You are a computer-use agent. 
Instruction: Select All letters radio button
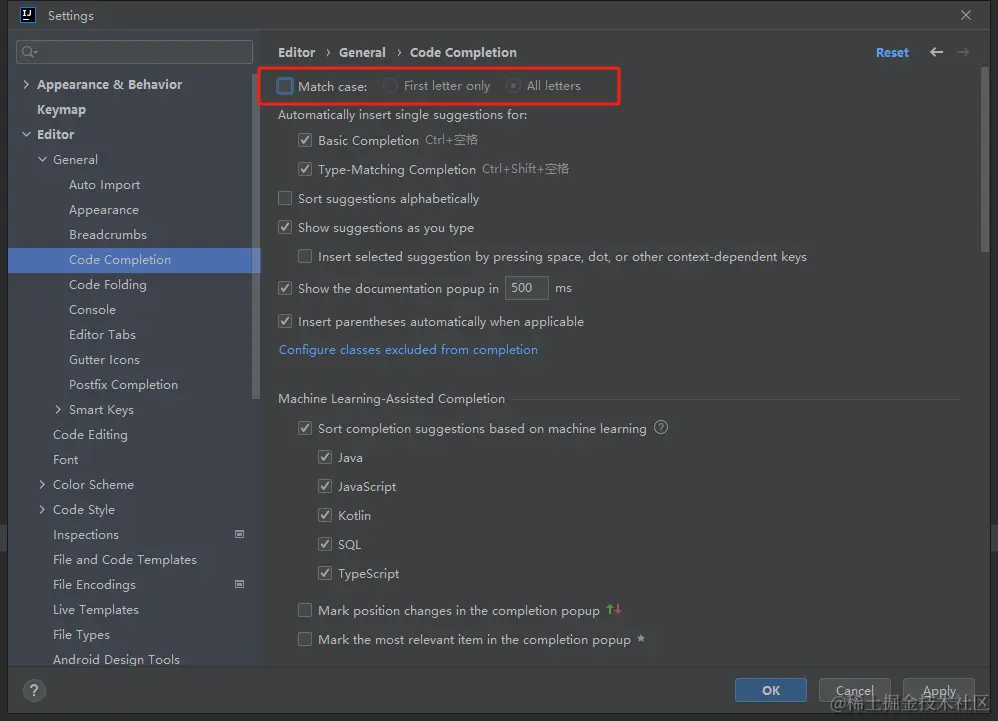pos(513,85)
